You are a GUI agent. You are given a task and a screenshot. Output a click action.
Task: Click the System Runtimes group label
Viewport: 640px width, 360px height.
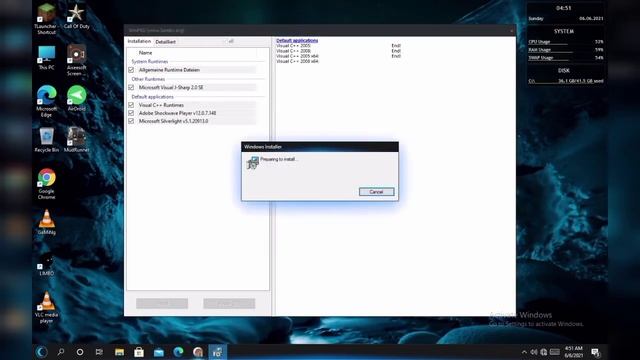click(x=150, y=61)
